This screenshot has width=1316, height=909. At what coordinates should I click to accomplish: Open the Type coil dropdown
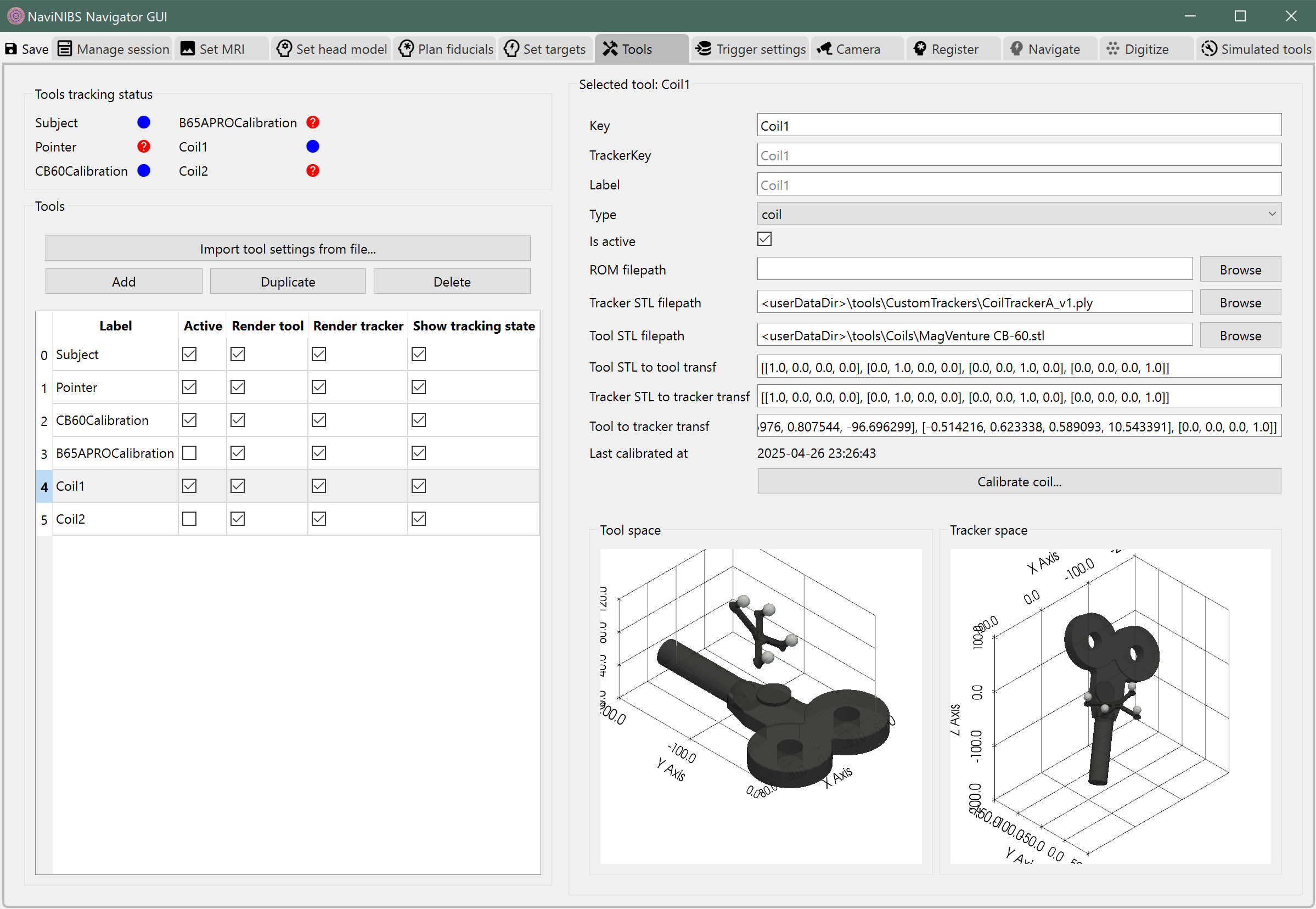(1019, 214)
